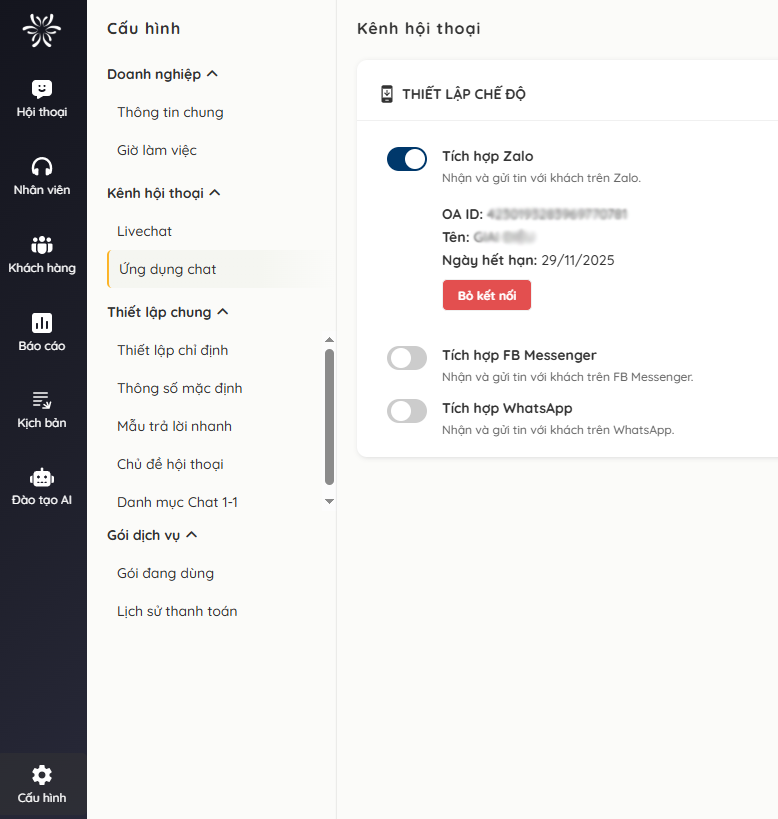Viewport: 778px width, 819px height.
Task: Open Thông tin chung settings
Action: [x=170, y=112]
